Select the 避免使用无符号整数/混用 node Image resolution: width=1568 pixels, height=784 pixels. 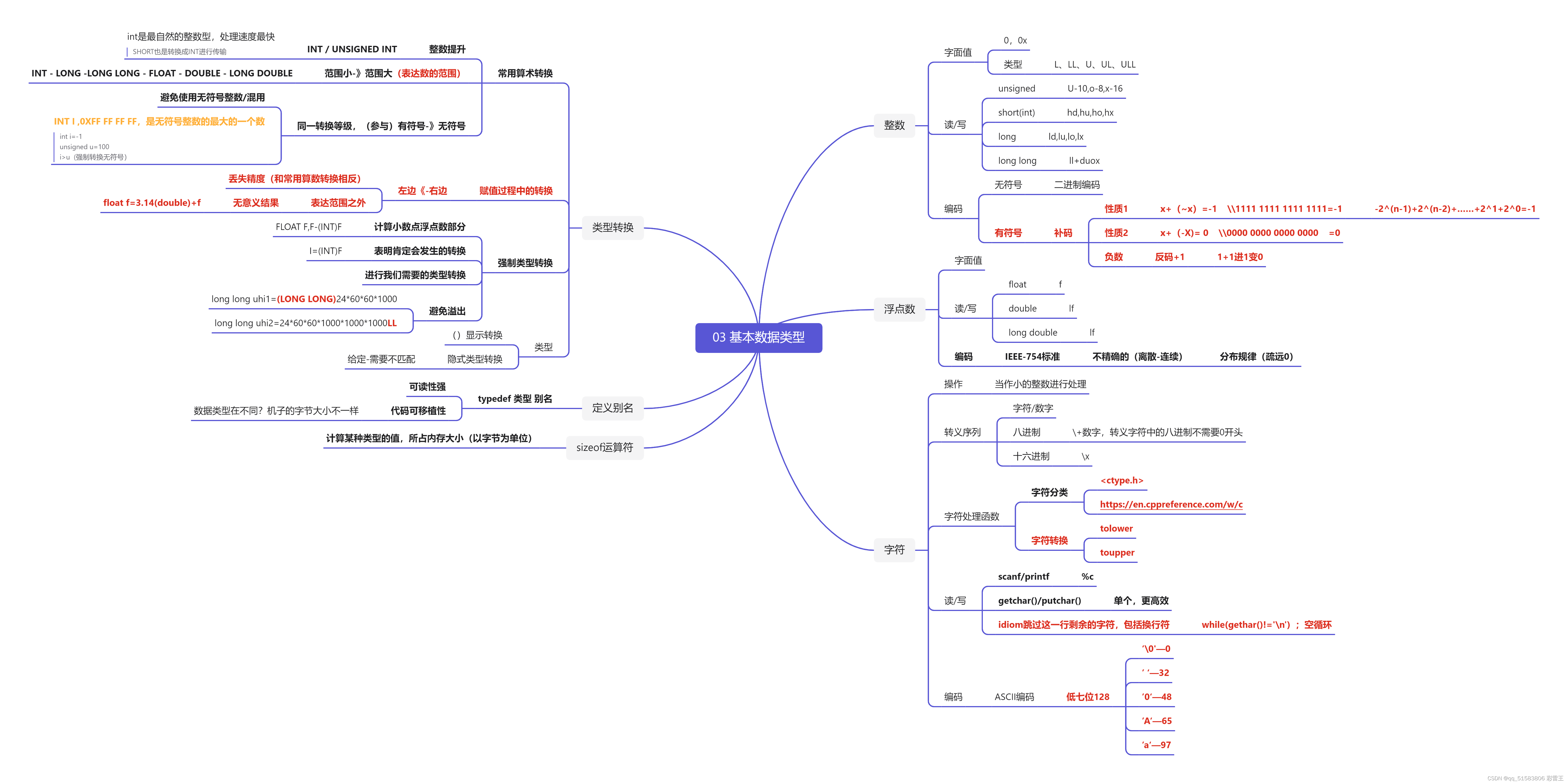click(x=212, y=97)
